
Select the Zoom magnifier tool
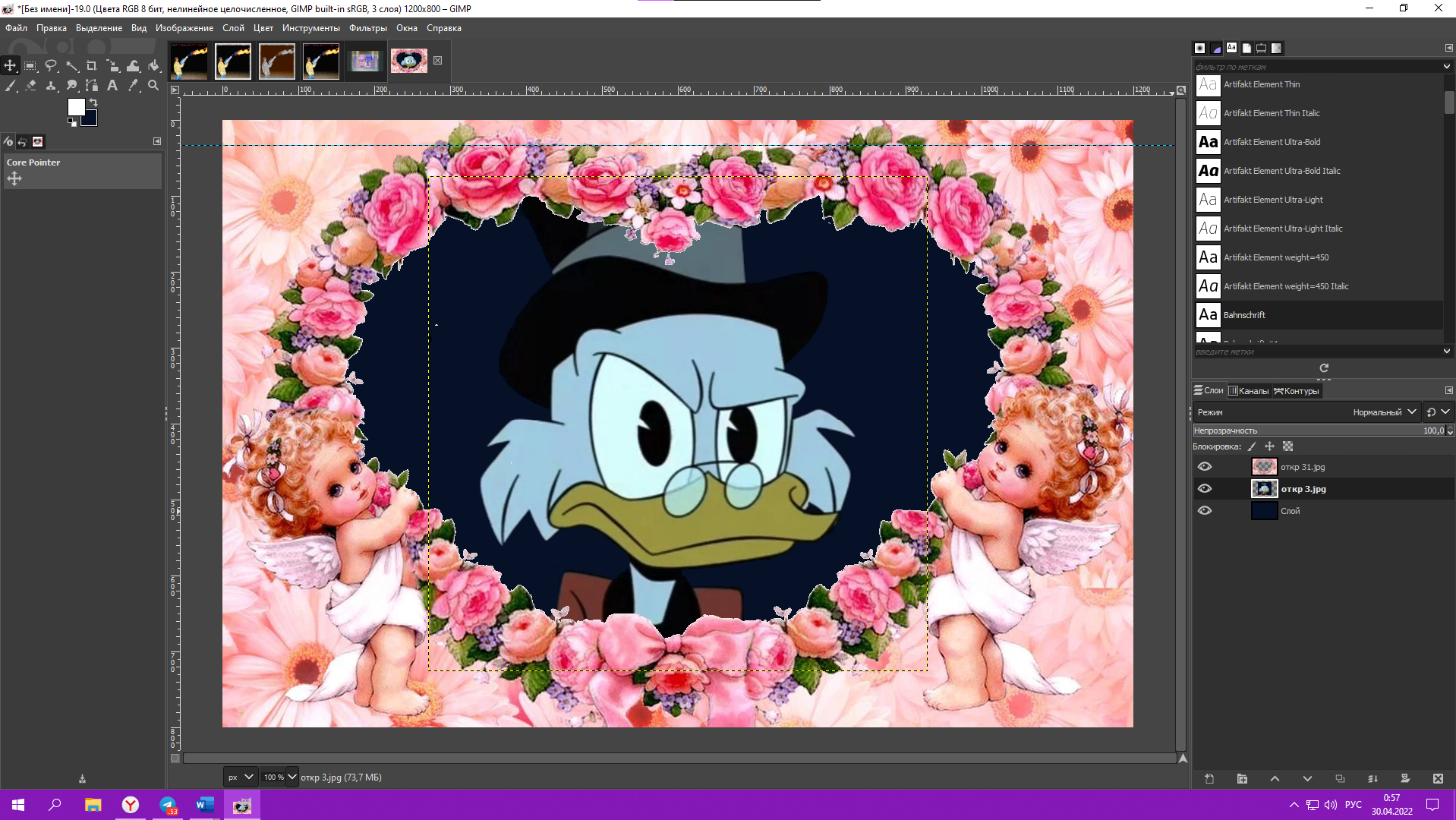click(153, 86)
